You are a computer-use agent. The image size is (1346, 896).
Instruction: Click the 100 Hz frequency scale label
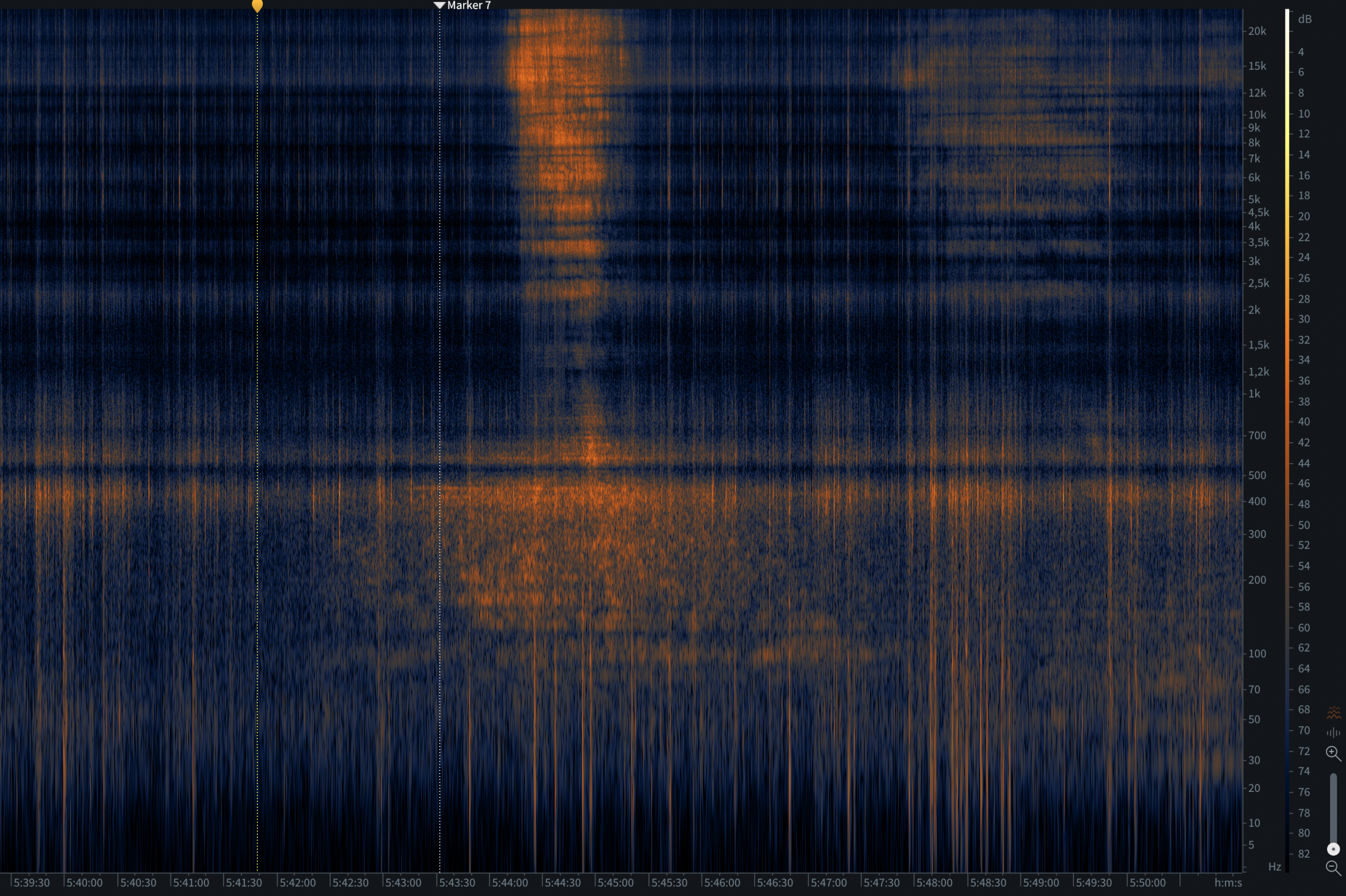coord(1257,653)
